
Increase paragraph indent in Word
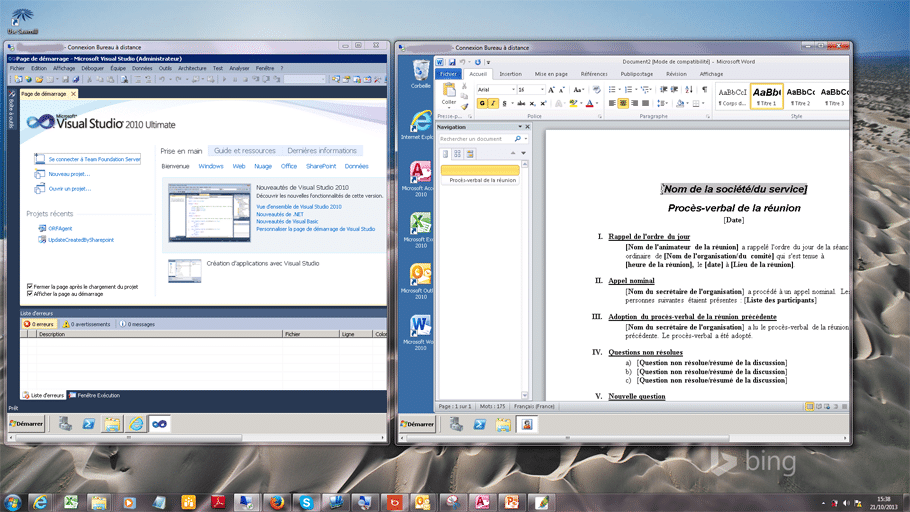coord(674,89)
